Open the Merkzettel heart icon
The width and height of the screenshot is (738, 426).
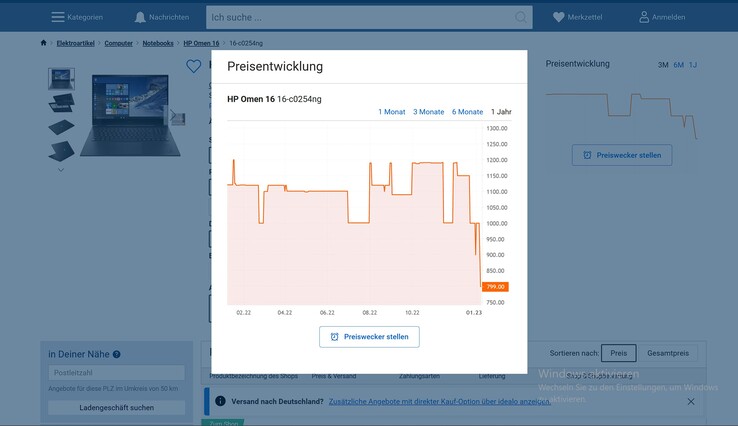558,17
